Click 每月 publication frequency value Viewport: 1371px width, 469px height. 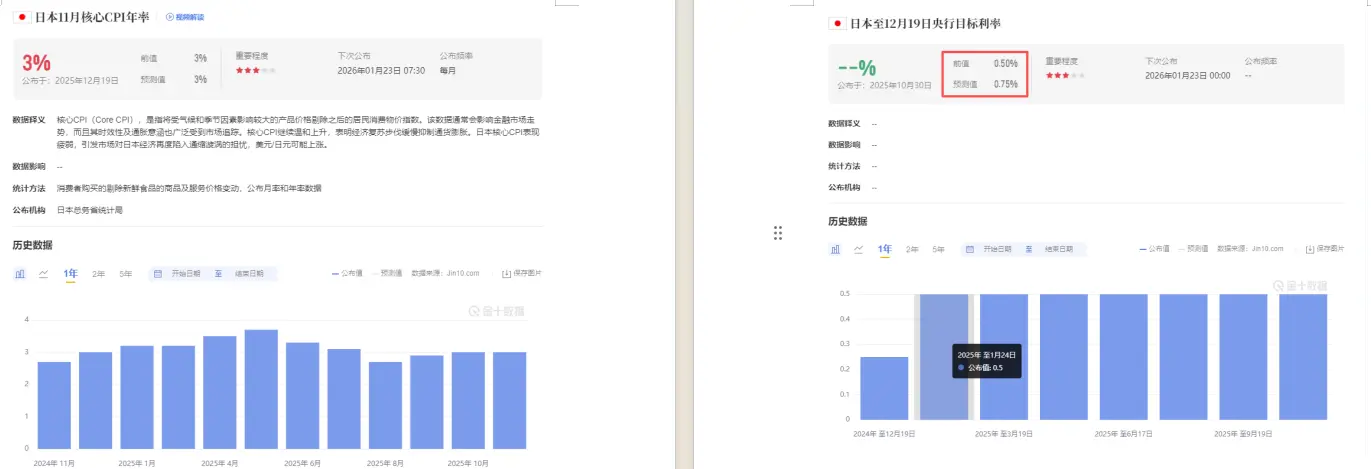[x=447, y=71]
